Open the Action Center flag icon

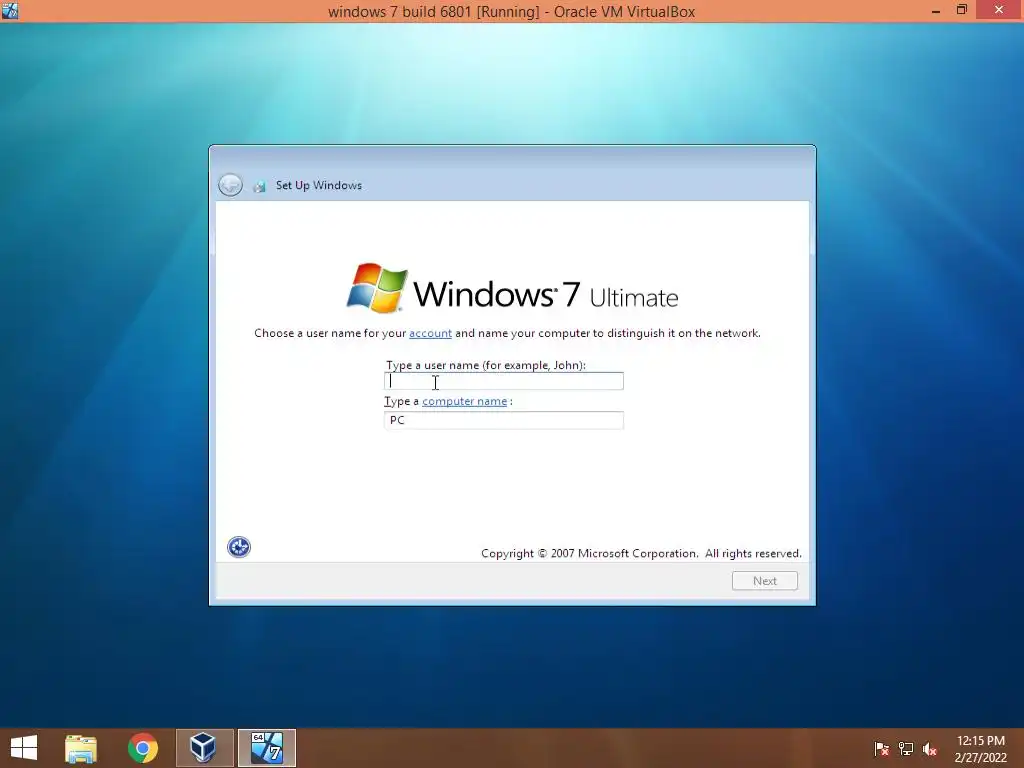tap(881, 748)
